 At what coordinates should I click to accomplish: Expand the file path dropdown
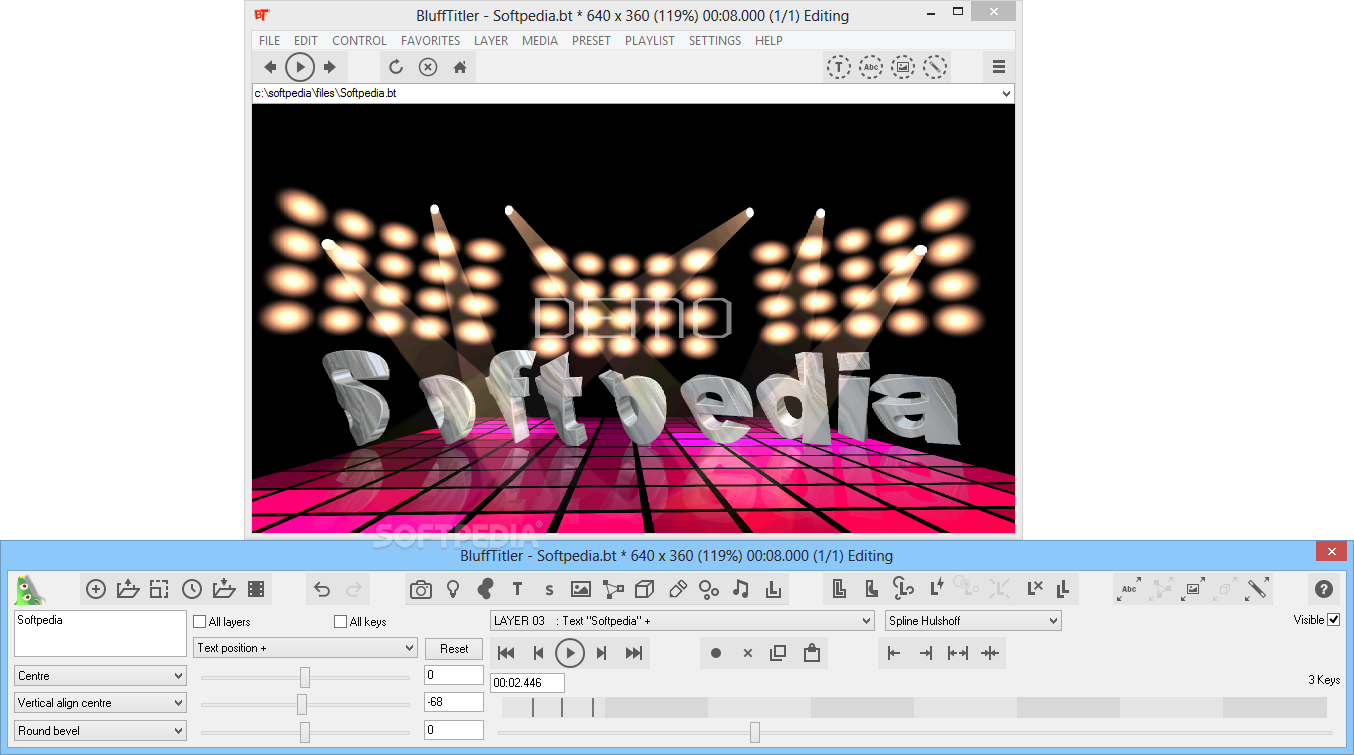coord(1006,93)
